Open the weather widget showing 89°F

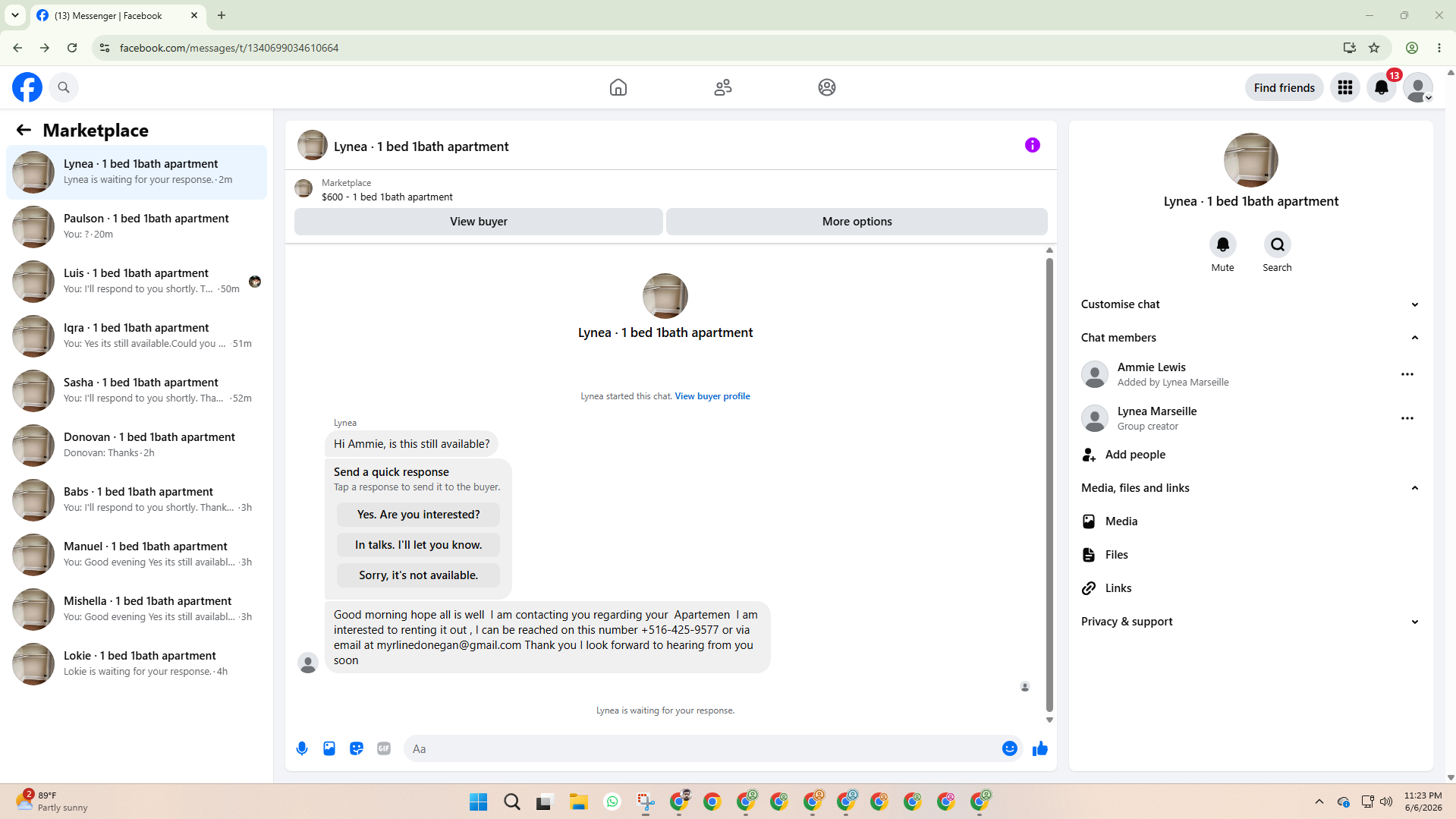point(52,802)
